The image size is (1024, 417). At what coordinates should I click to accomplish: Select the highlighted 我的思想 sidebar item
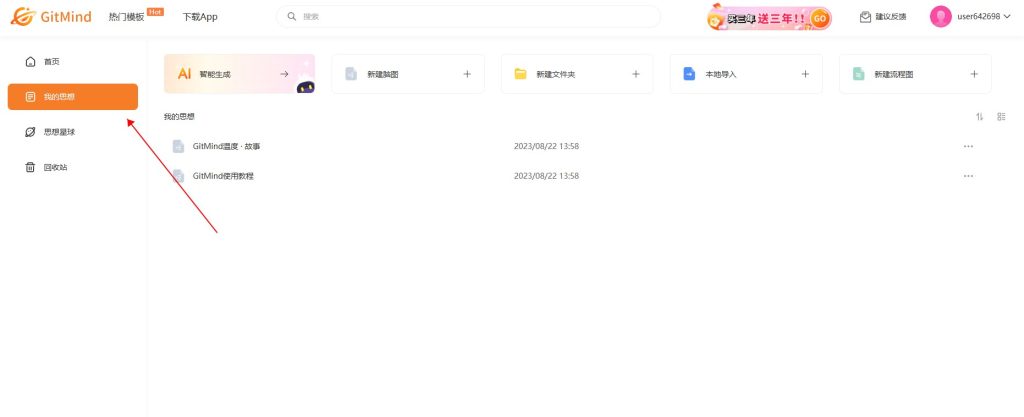72,97
